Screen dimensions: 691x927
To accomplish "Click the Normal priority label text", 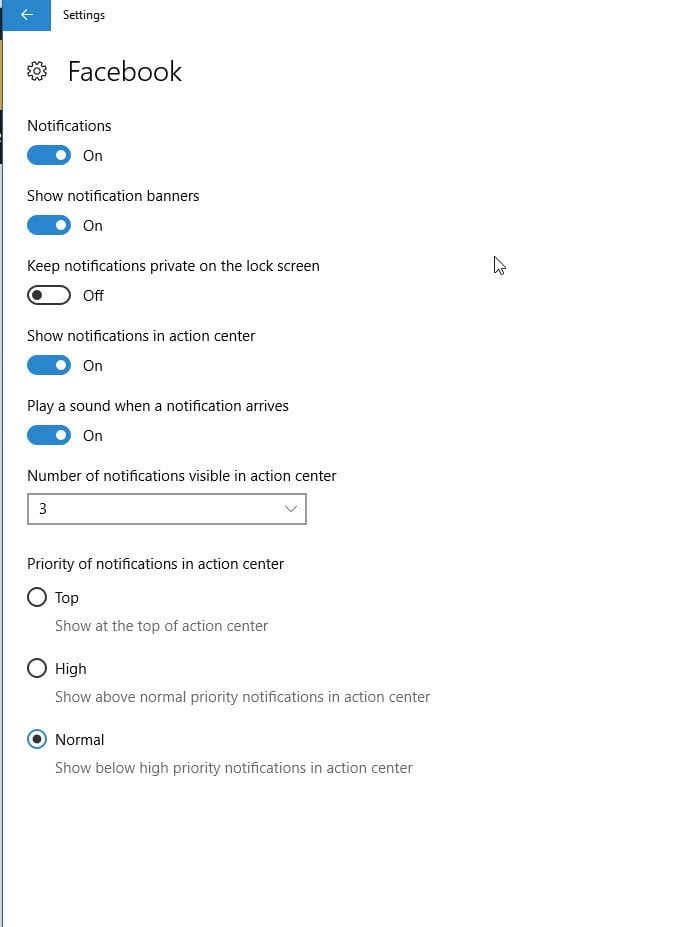I will click(80, 739).
